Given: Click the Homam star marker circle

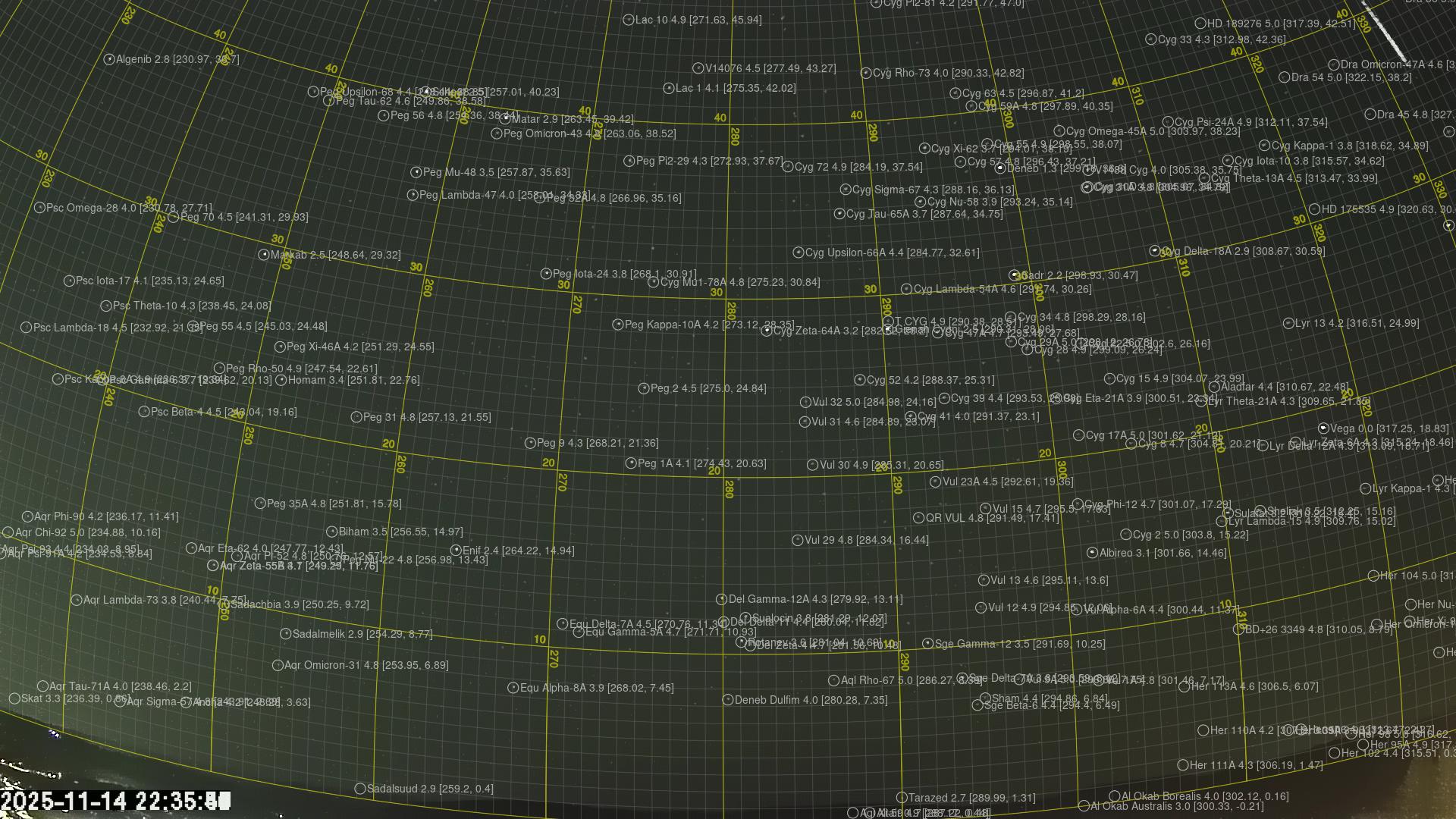Looking at the screenshot, I should point(281,380).
